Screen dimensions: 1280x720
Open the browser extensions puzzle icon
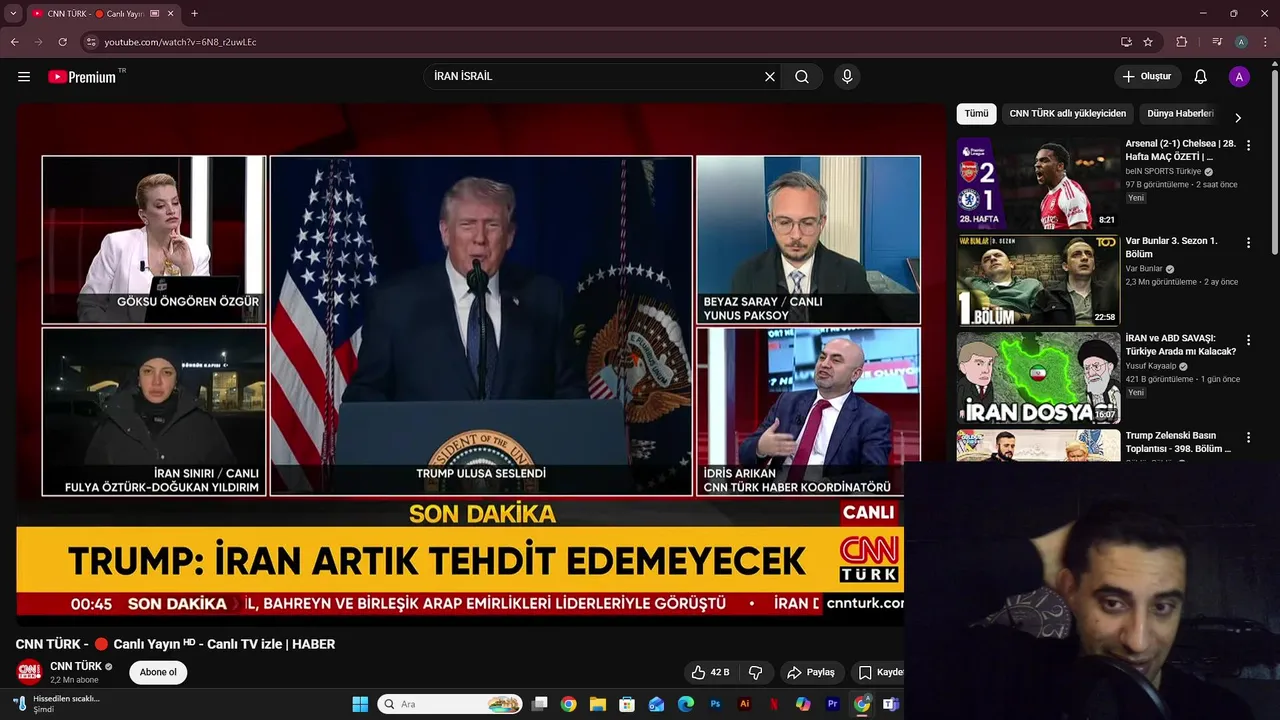(x=1182, y=42)
